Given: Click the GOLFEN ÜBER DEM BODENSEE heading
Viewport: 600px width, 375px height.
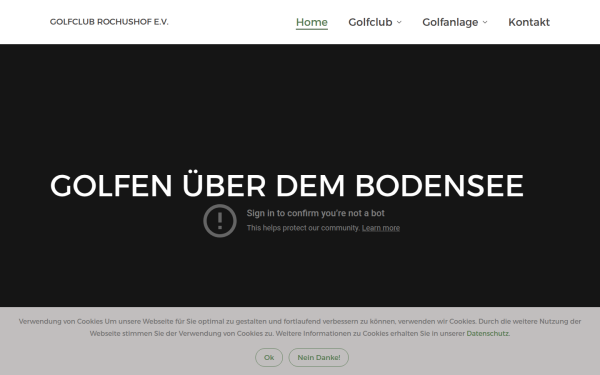Looking at the screenshot, I should point(287,185).
